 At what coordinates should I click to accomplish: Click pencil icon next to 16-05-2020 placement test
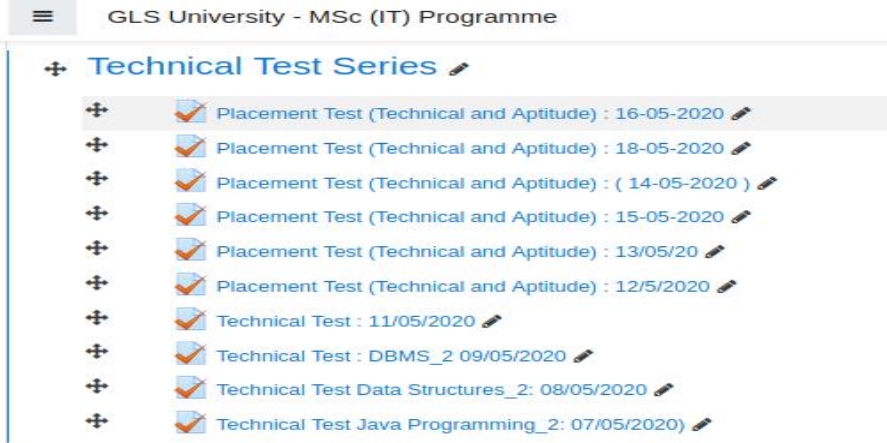pyautogui.click(x=740, y=113)
